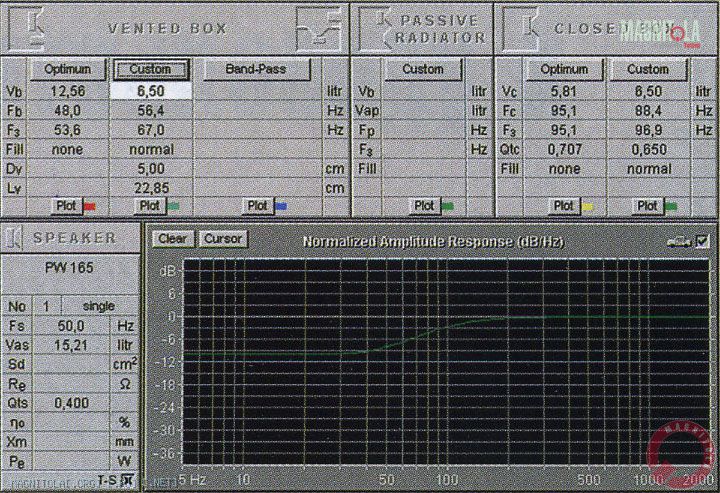The image size is (720, 493).
Task: Click the vented box response curve icon
Action: pos(319,29)
